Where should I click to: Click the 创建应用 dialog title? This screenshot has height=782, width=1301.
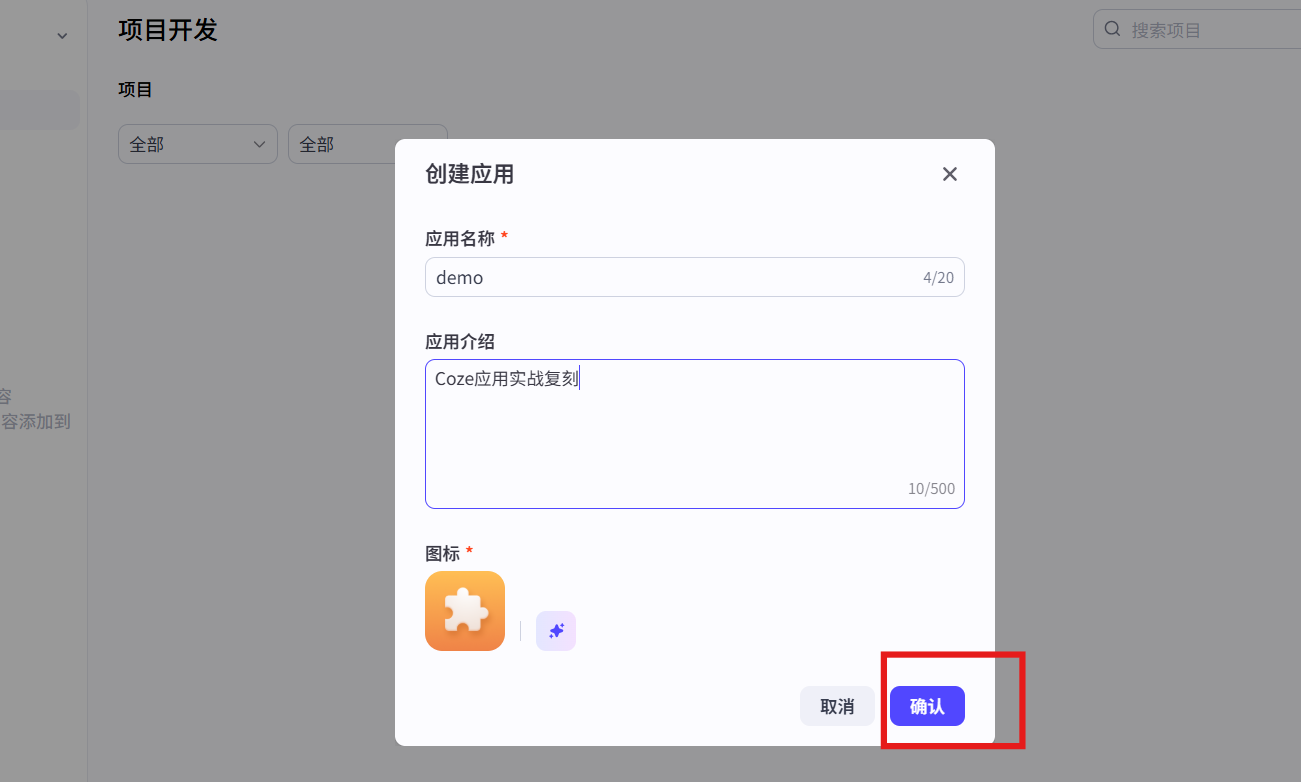469,174
